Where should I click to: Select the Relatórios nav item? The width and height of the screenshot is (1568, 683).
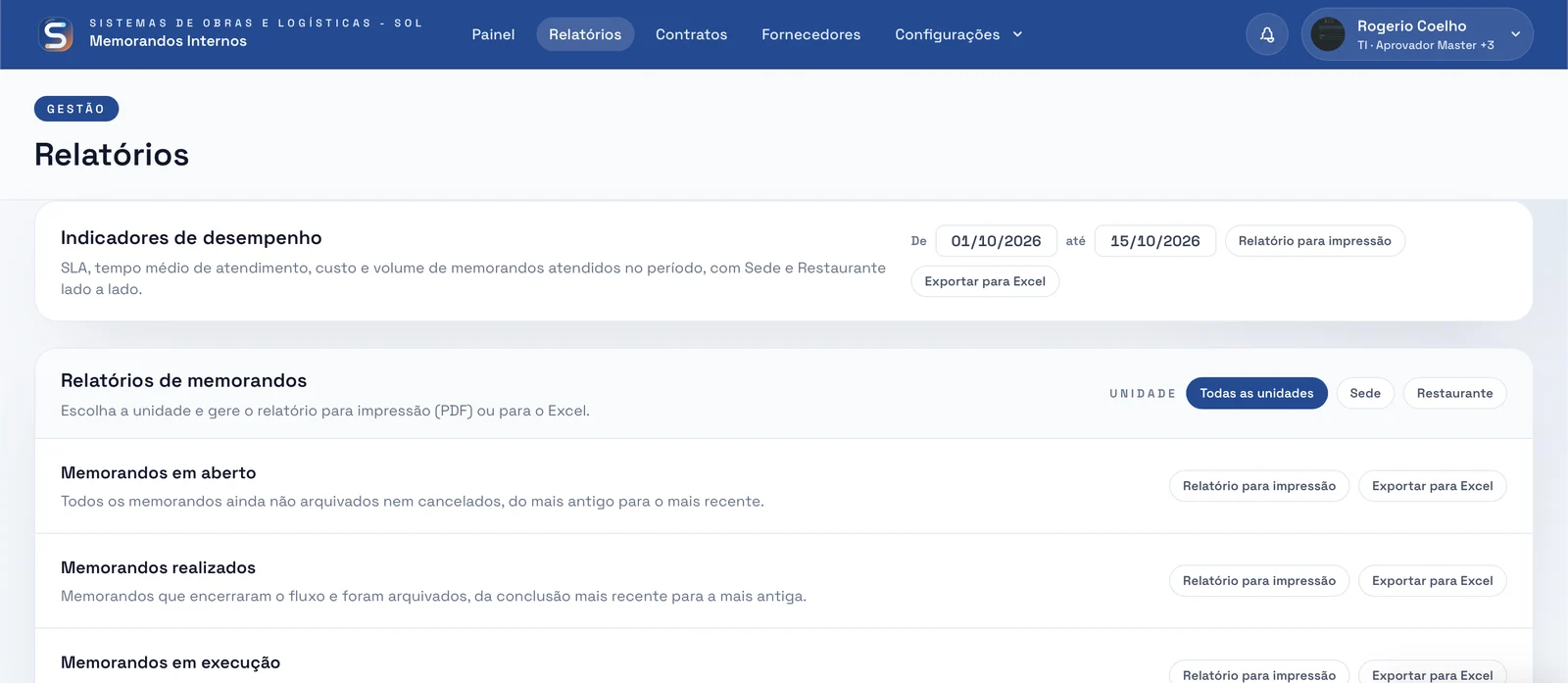coord(585,34)
